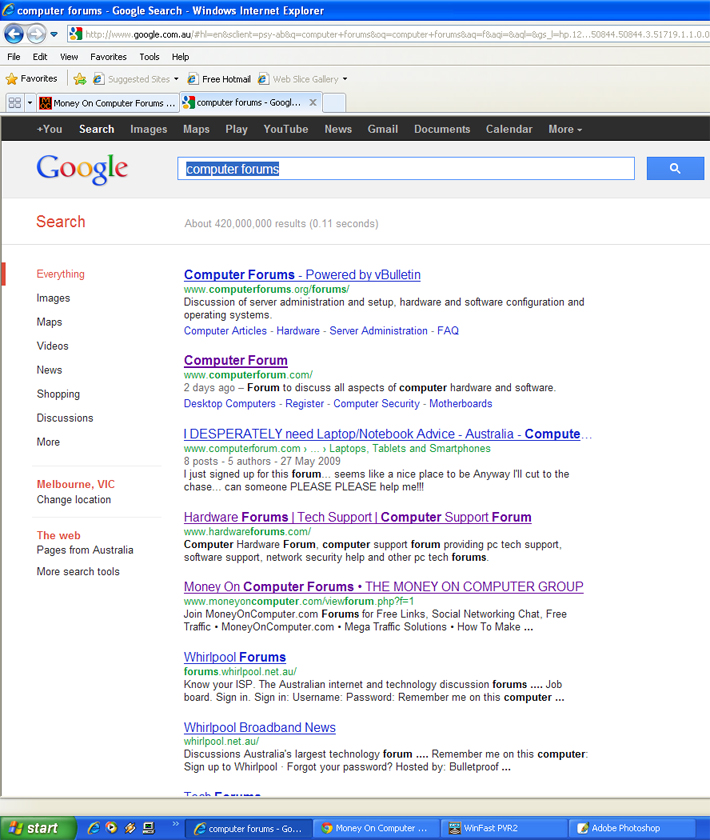Open Money On Computer Forums result
Screen dimensions: 710x840
click(x=384, y=587)
